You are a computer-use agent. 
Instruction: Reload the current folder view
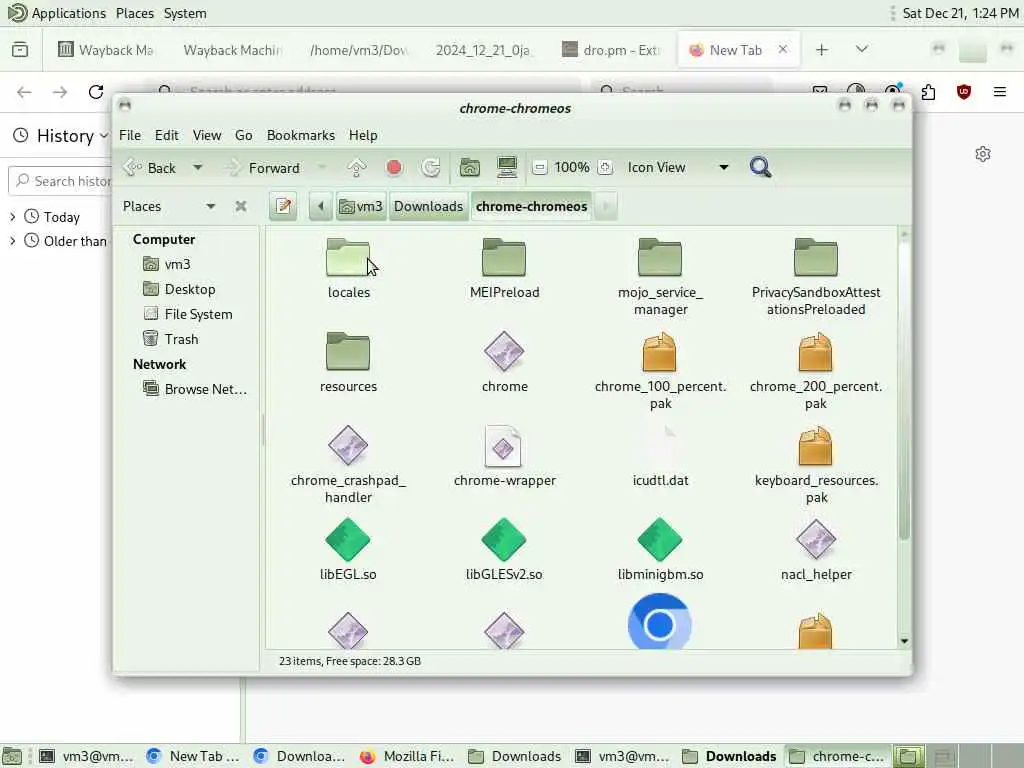431,168
